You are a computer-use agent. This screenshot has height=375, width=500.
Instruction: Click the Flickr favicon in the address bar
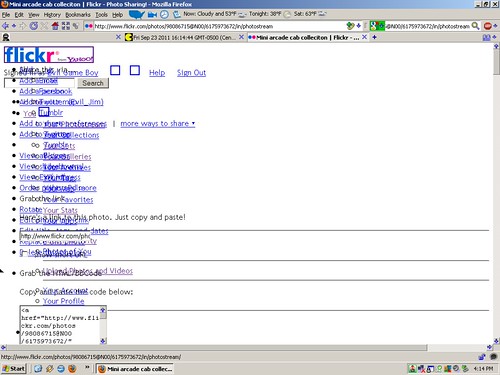(88, 26)
